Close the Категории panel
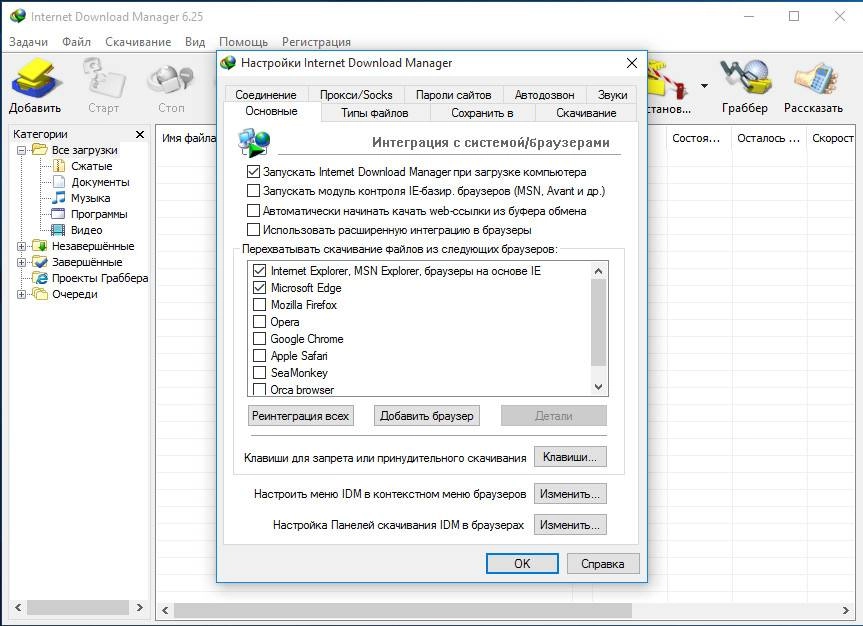Viewport: 863px width, 626px height. [x=140, y=134]
